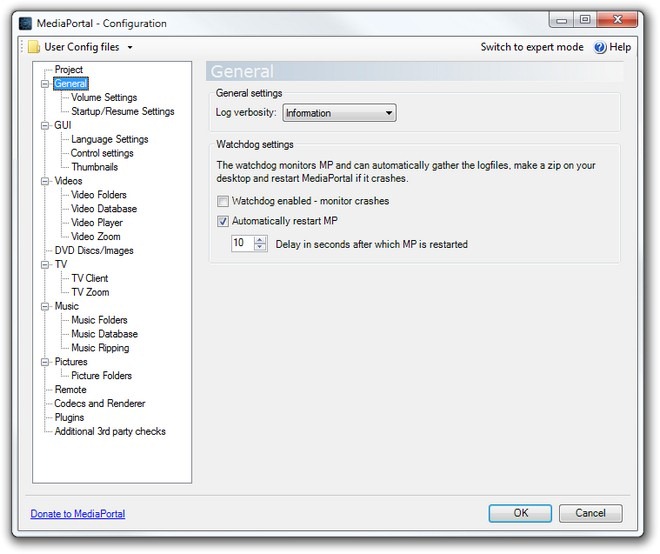Open TV Client settings
This screenshot has width=660, height=554.
pos(90,278)
